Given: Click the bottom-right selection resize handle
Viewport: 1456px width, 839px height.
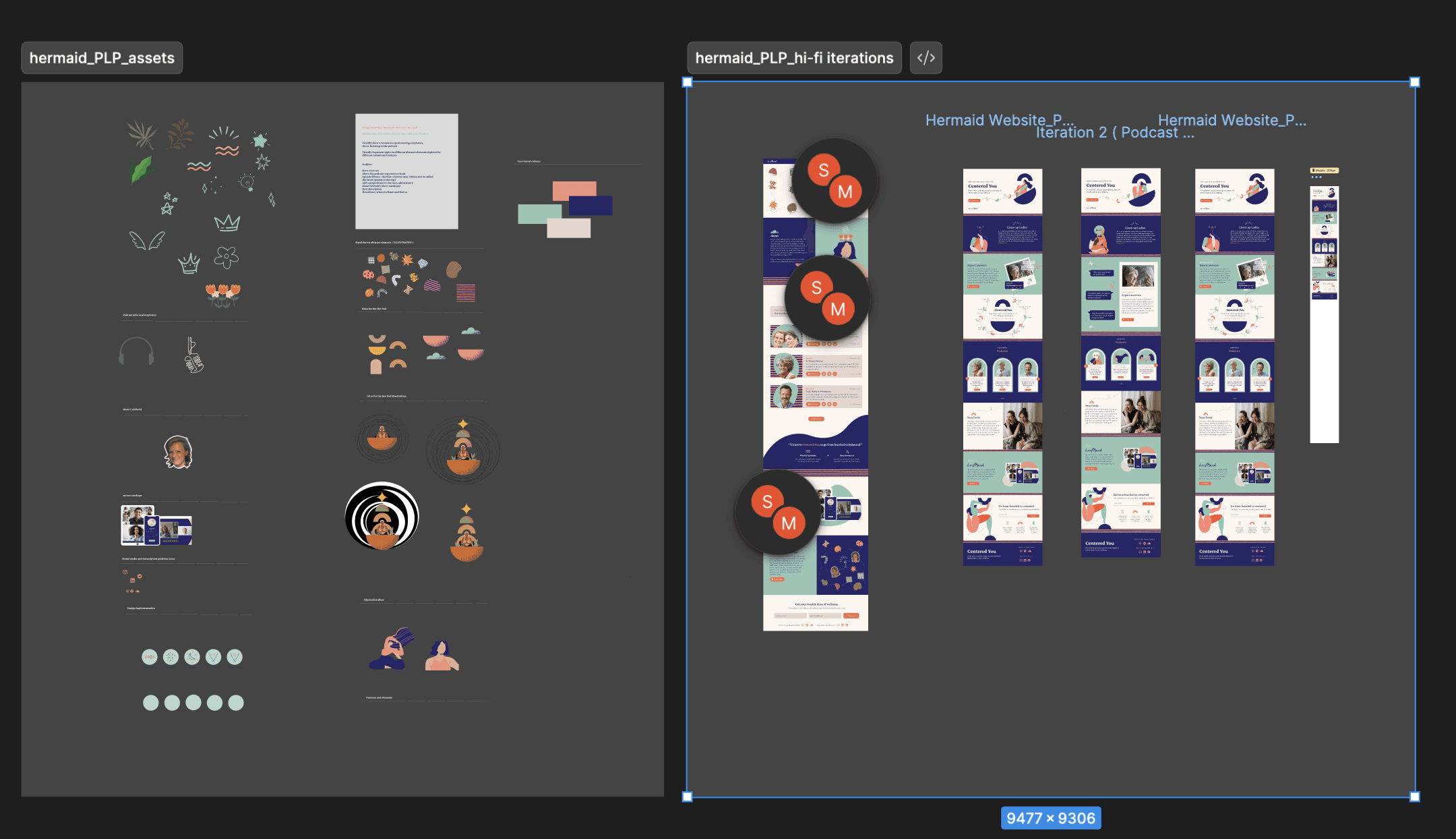Looking at the screenshot, I should click(1415, 797).
